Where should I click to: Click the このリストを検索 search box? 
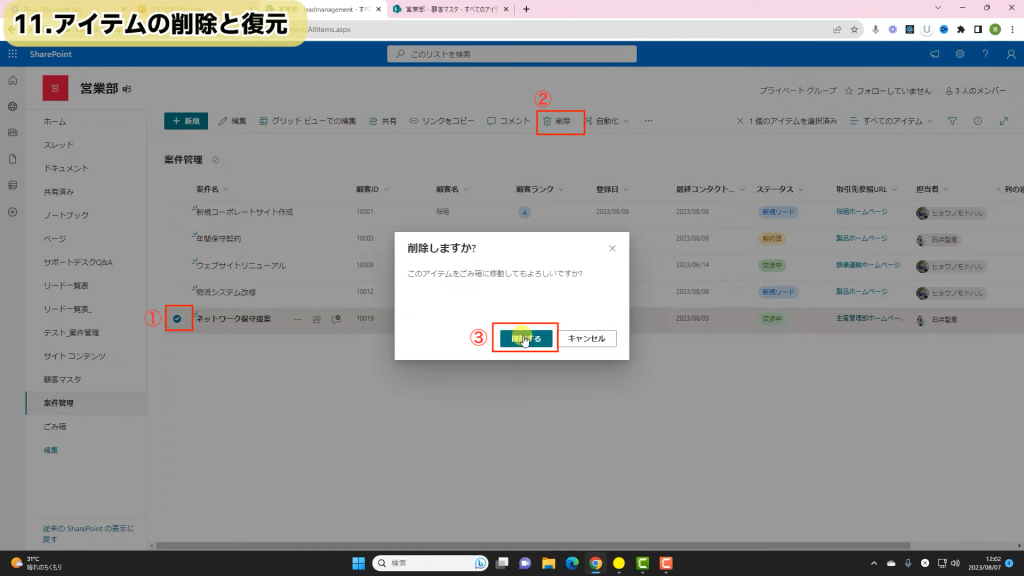(x=512, y=53)
